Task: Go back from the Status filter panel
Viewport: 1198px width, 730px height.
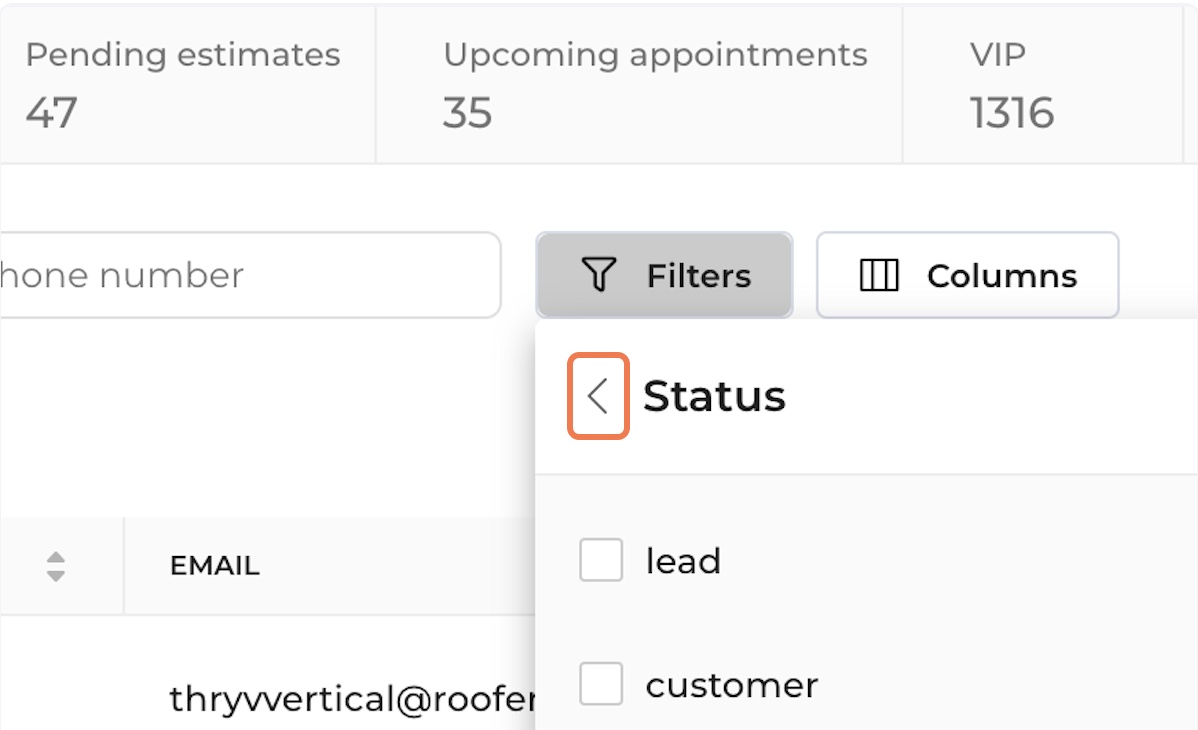Action: pyautogui.click(x=598, y=396)
